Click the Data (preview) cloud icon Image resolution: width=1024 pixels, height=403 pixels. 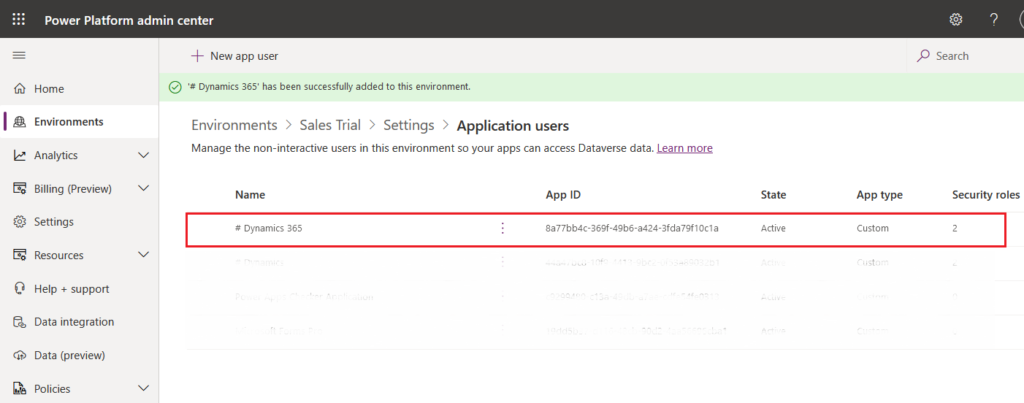(20, 356)
